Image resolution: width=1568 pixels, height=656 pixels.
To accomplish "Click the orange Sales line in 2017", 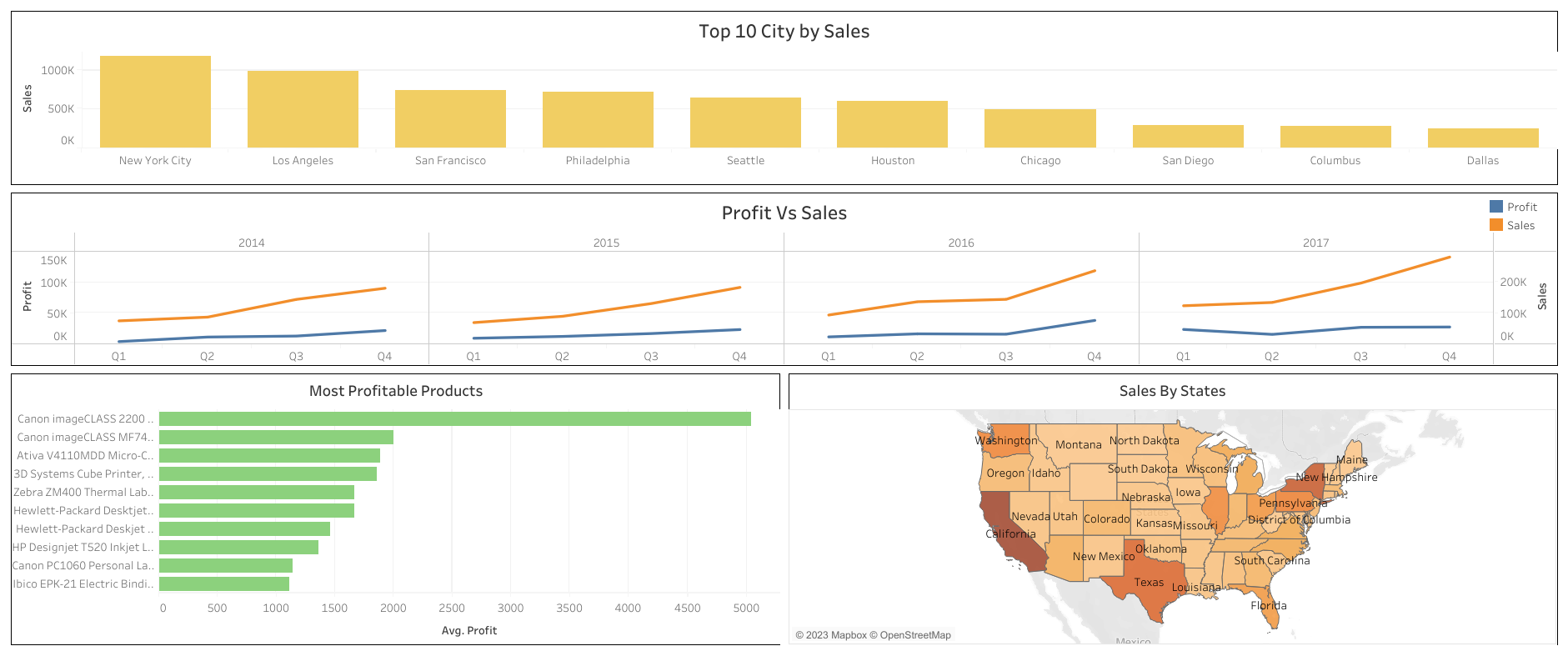I will [x=1361, y=283].
